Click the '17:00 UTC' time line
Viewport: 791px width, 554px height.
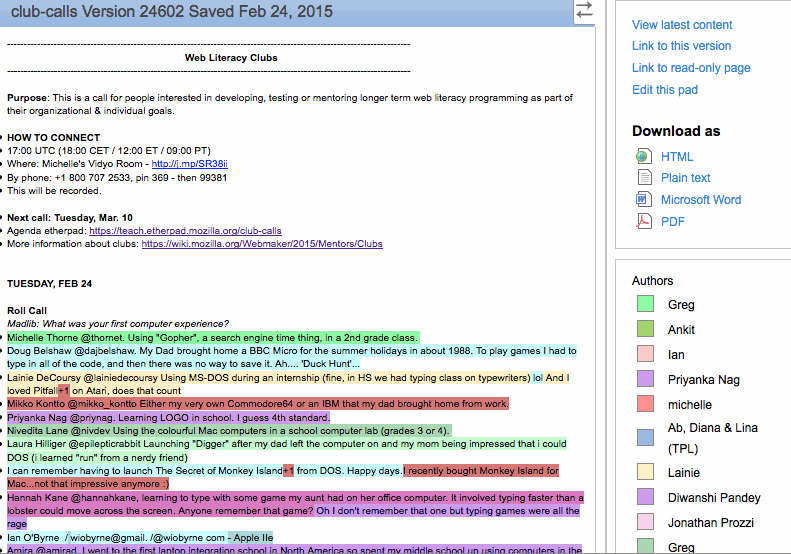[x=109, y=151]
